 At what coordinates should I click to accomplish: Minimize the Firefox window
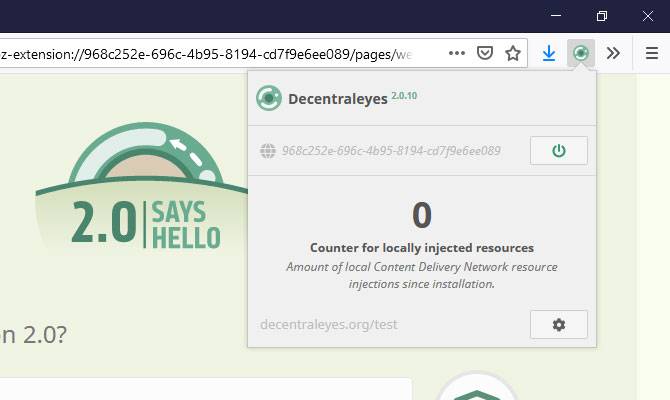click(556, 16)
